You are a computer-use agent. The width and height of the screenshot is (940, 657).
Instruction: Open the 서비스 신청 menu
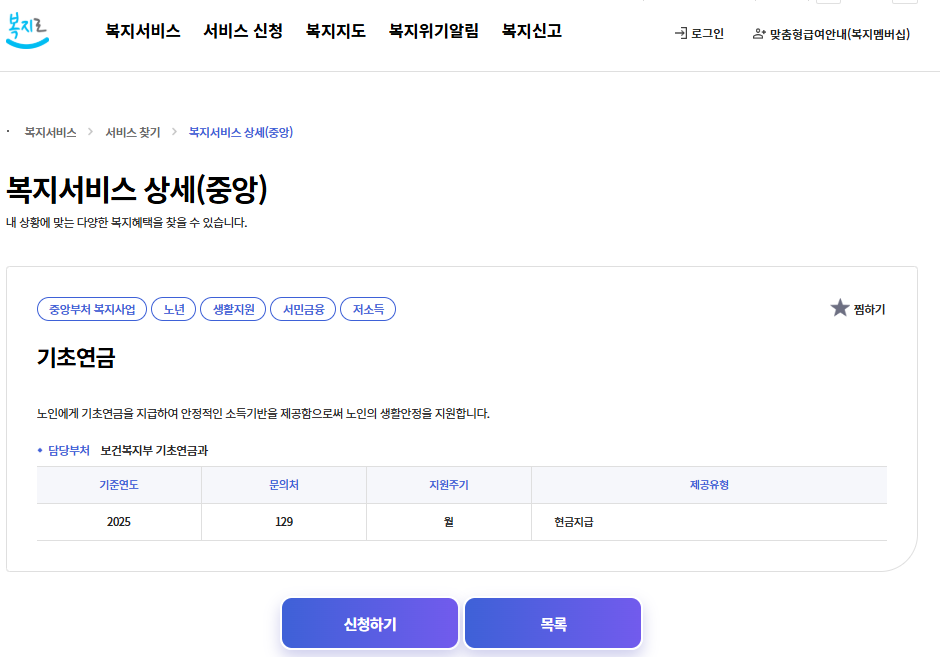(243, 31)
